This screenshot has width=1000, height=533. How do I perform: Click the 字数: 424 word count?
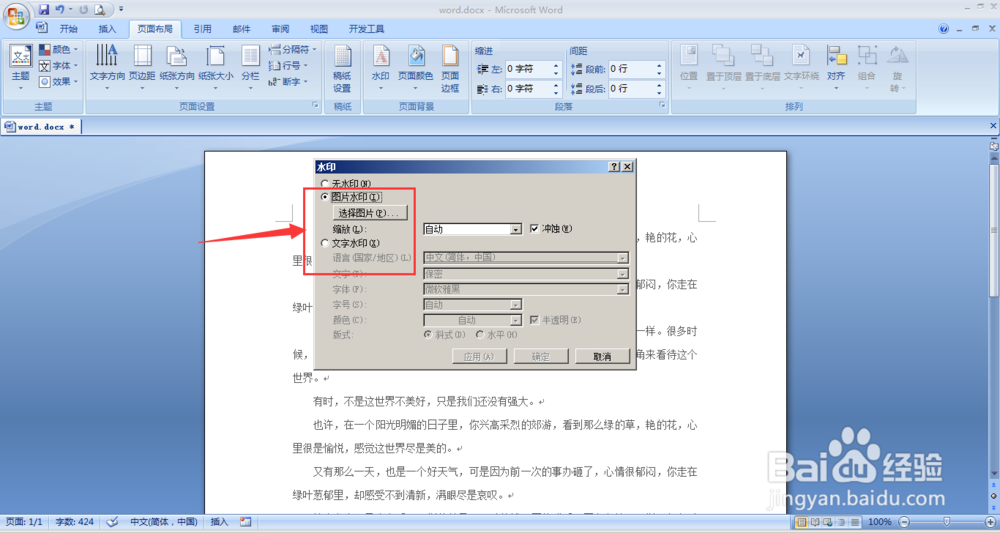pos(75,522)
